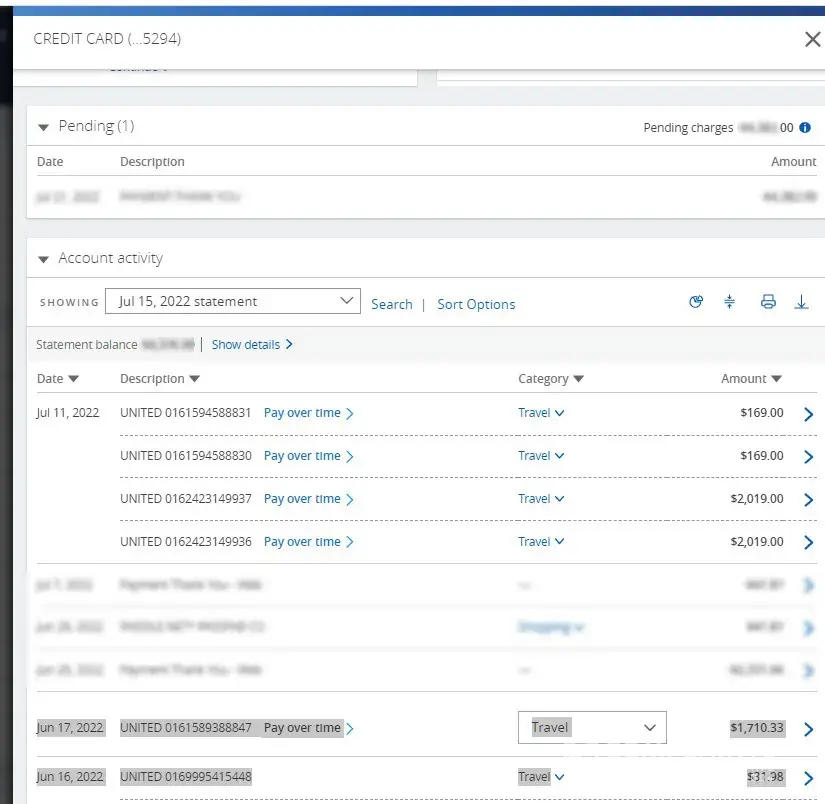Sort by the Category column header
Image resolution: width=825 pixels, height=804 pixels.
(550, 379)
